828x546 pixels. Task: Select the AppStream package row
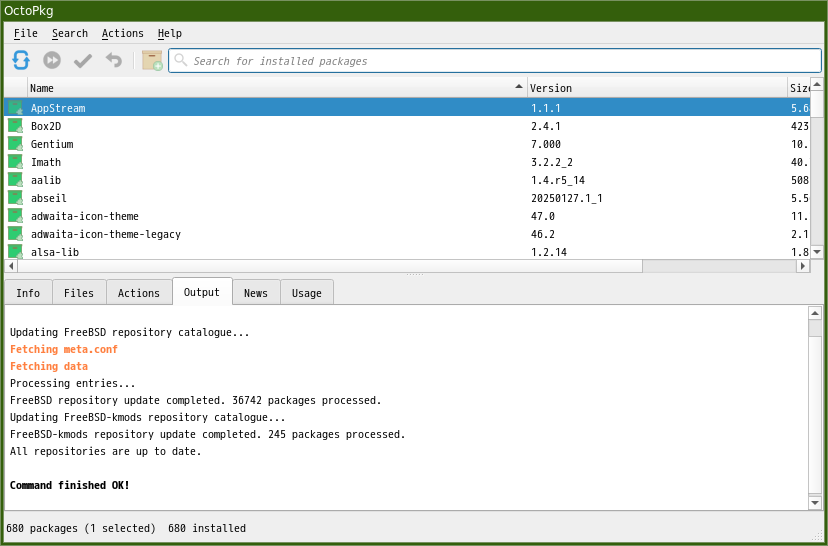pos(407,108)
